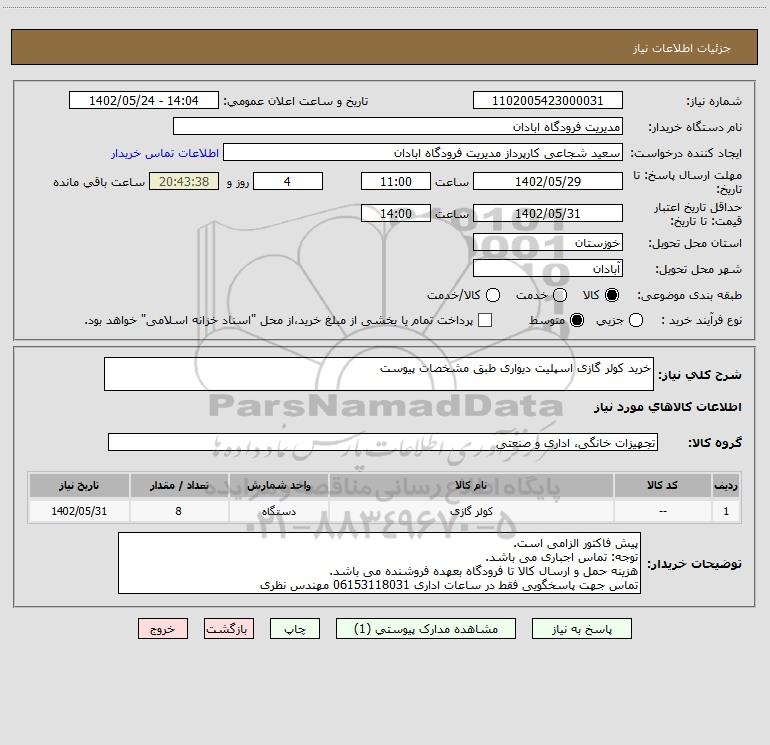Image resolution: width=770 pixels, height=745 pixels.
Task: Click the نام کالا column header
Action: point(471,485)
